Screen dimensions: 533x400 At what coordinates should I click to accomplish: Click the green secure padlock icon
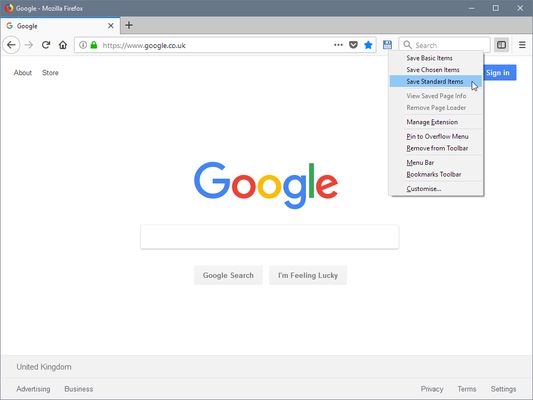click(94, 45)
